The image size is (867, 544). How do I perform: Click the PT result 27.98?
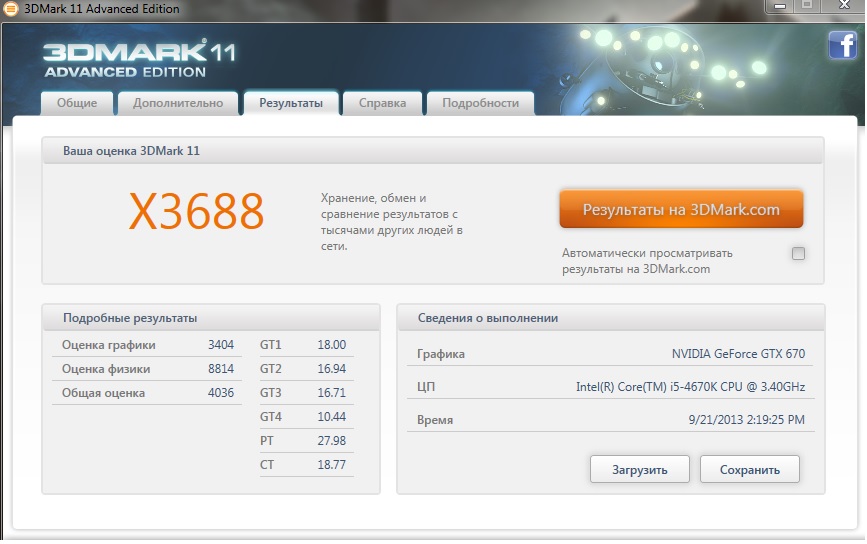332,441
